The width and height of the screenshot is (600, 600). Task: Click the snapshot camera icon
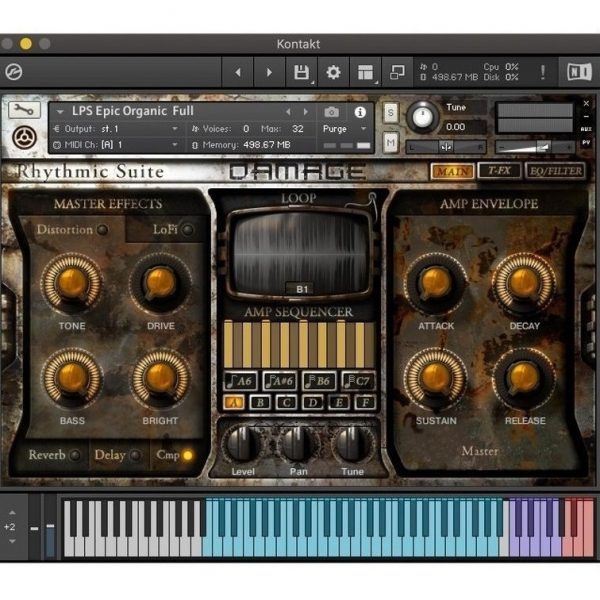[331, 112]
